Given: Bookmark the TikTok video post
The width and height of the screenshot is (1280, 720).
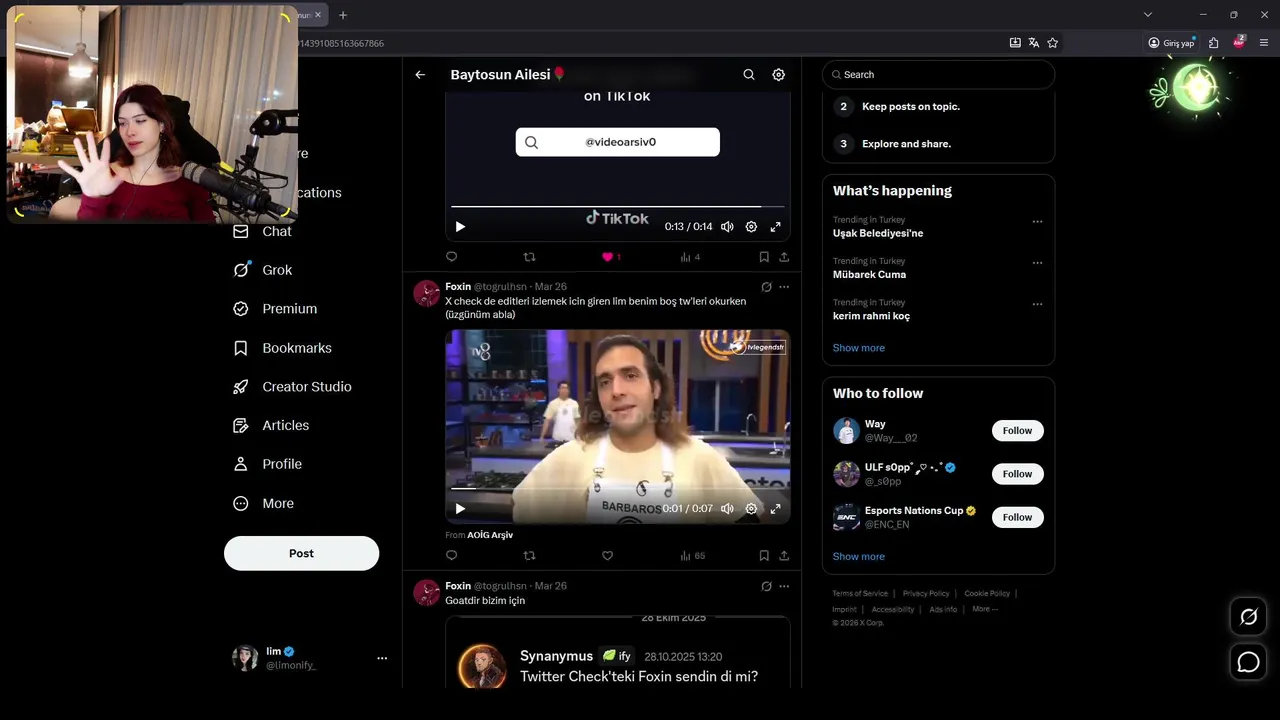Looking at the screenshot, I should (764, 257).
